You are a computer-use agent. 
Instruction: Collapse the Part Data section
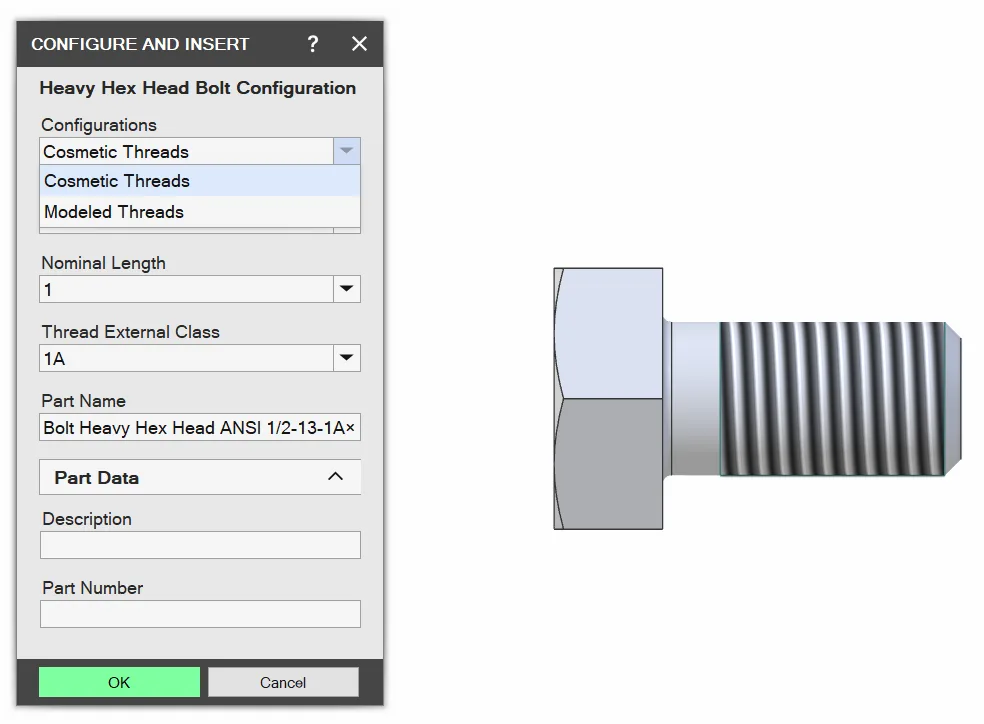pyautogui.click(x=336, y=477)
